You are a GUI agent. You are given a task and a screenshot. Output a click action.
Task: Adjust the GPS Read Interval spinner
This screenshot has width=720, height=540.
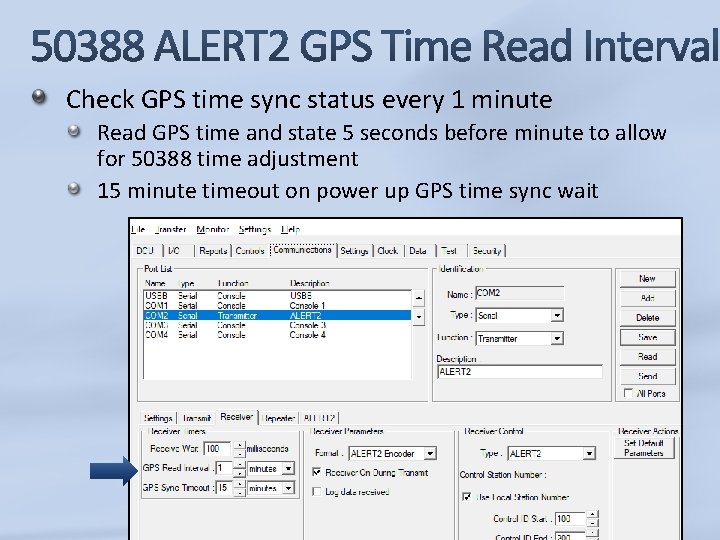(239, 468)
